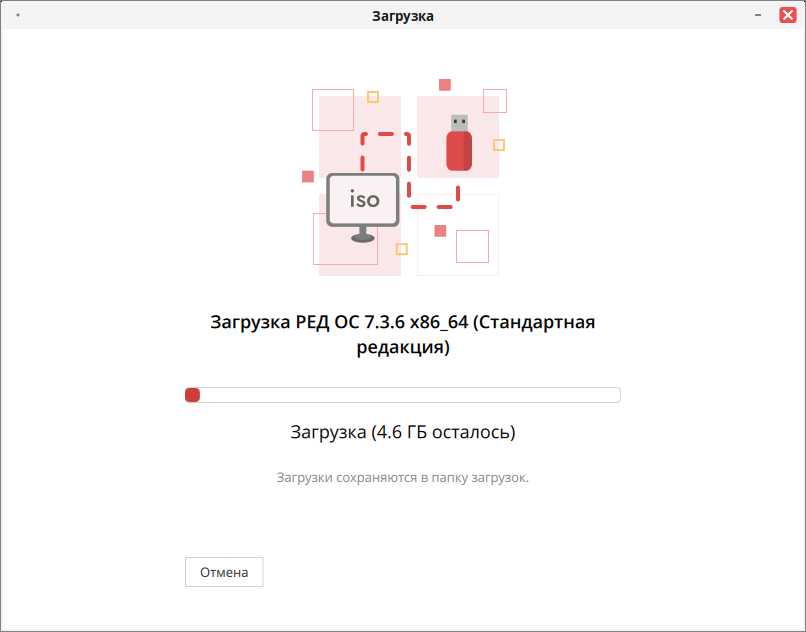Screen dimensions: 806x632
Task: Click the download progress bar
Action: [402, 395]
